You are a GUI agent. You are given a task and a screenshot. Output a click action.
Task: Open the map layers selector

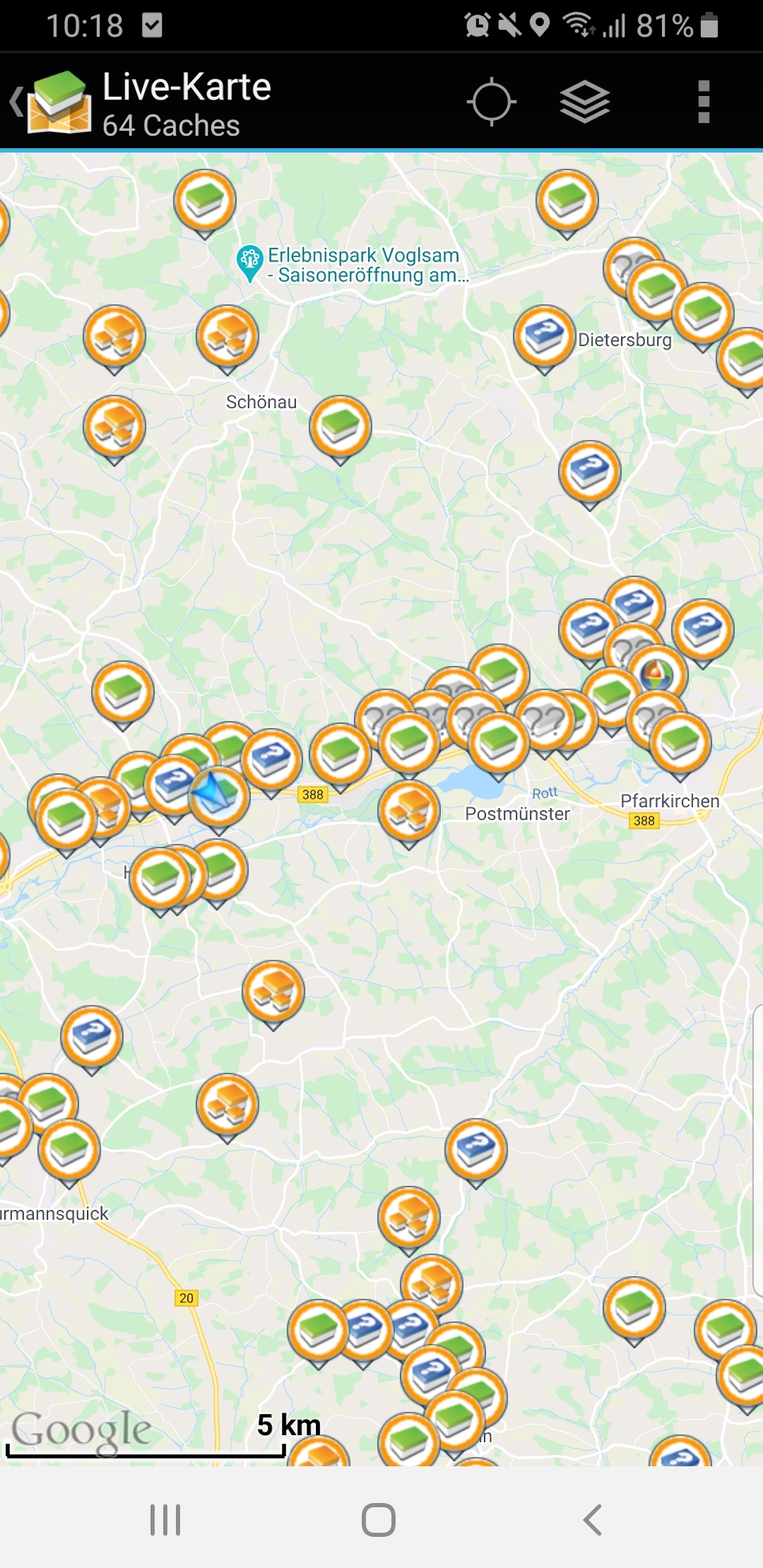584,102
